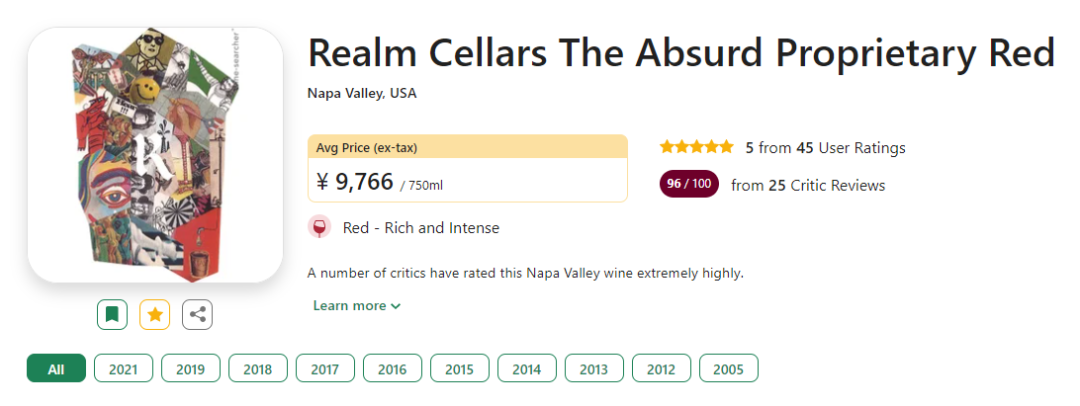The image size is (1080, 406).
Task: Choose the 2018 vintage filter
Action: [x=257, y=368]
